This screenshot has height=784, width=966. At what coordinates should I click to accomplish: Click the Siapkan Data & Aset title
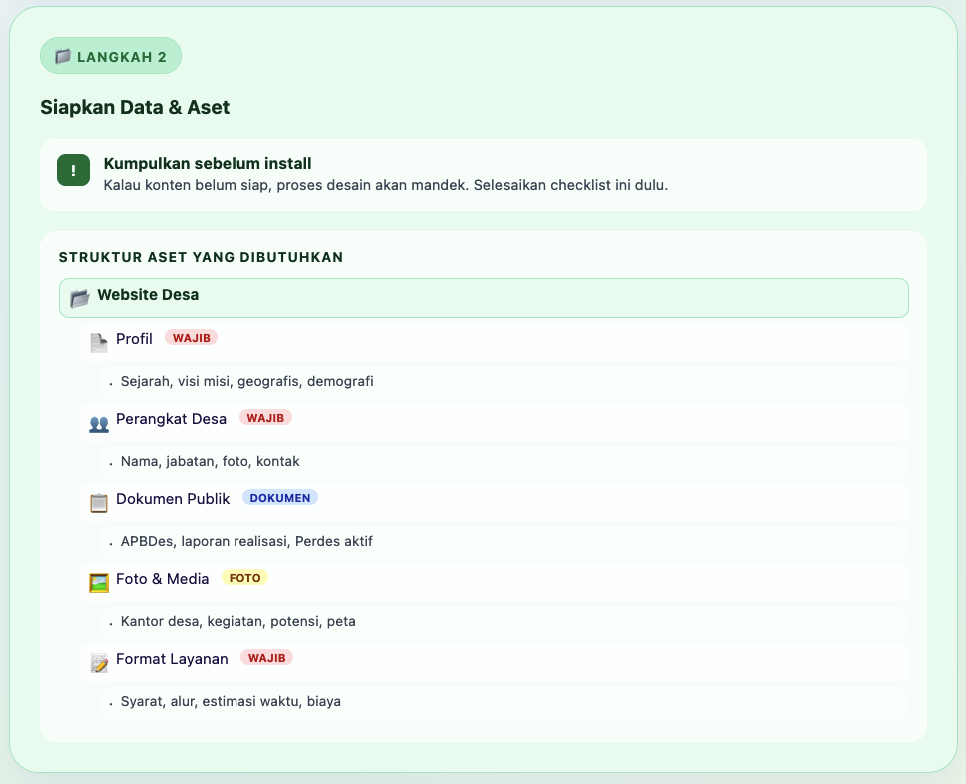click(x=135, y=107)
